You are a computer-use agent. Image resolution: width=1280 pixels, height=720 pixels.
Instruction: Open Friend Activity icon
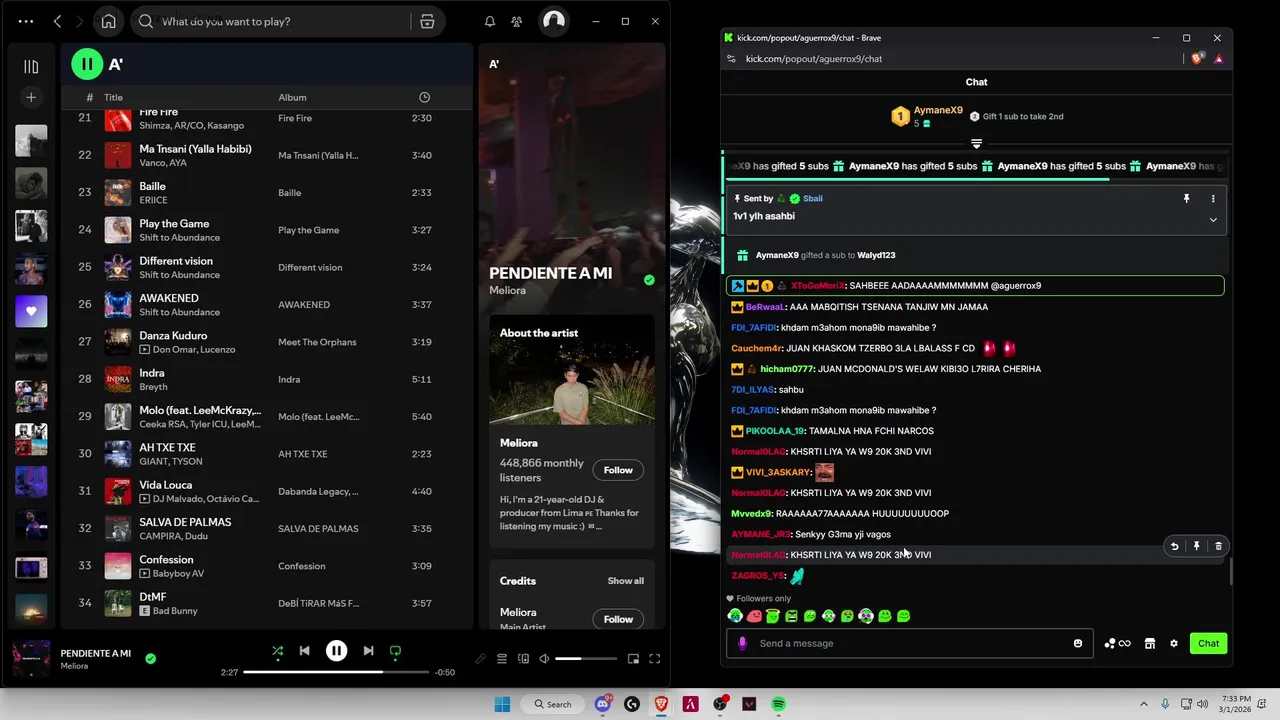[x=516, y=21]
